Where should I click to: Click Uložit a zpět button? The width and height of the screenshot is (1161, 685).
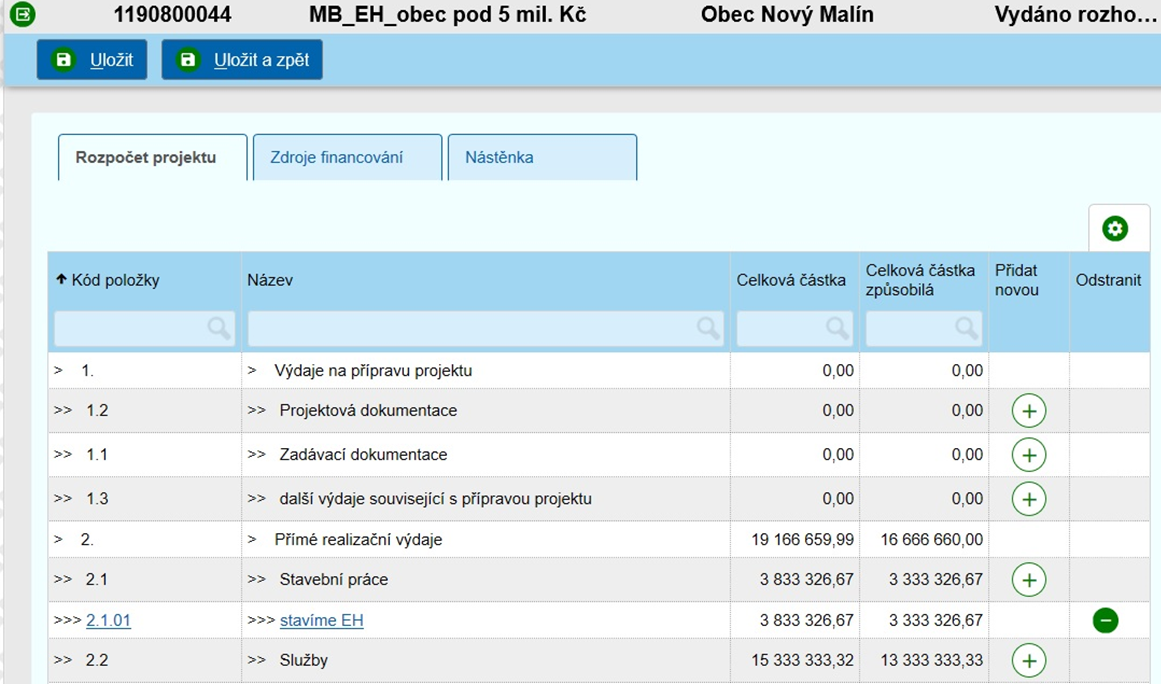pyautogui.click(x=242, y=60)
